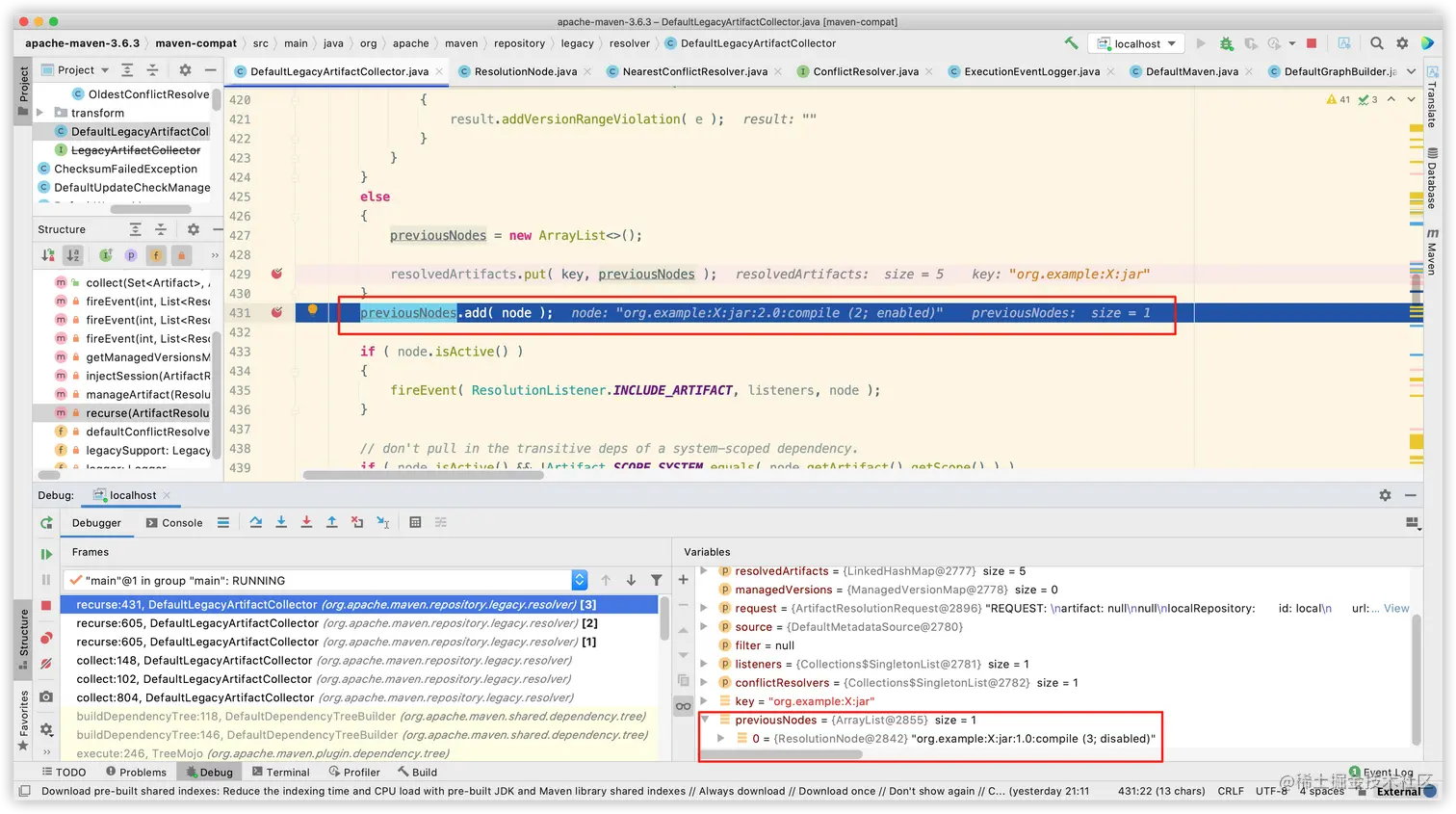Viewport: 1456px width, 814px height.
Task: Open View Breakpoints icon
Action: 46,638
